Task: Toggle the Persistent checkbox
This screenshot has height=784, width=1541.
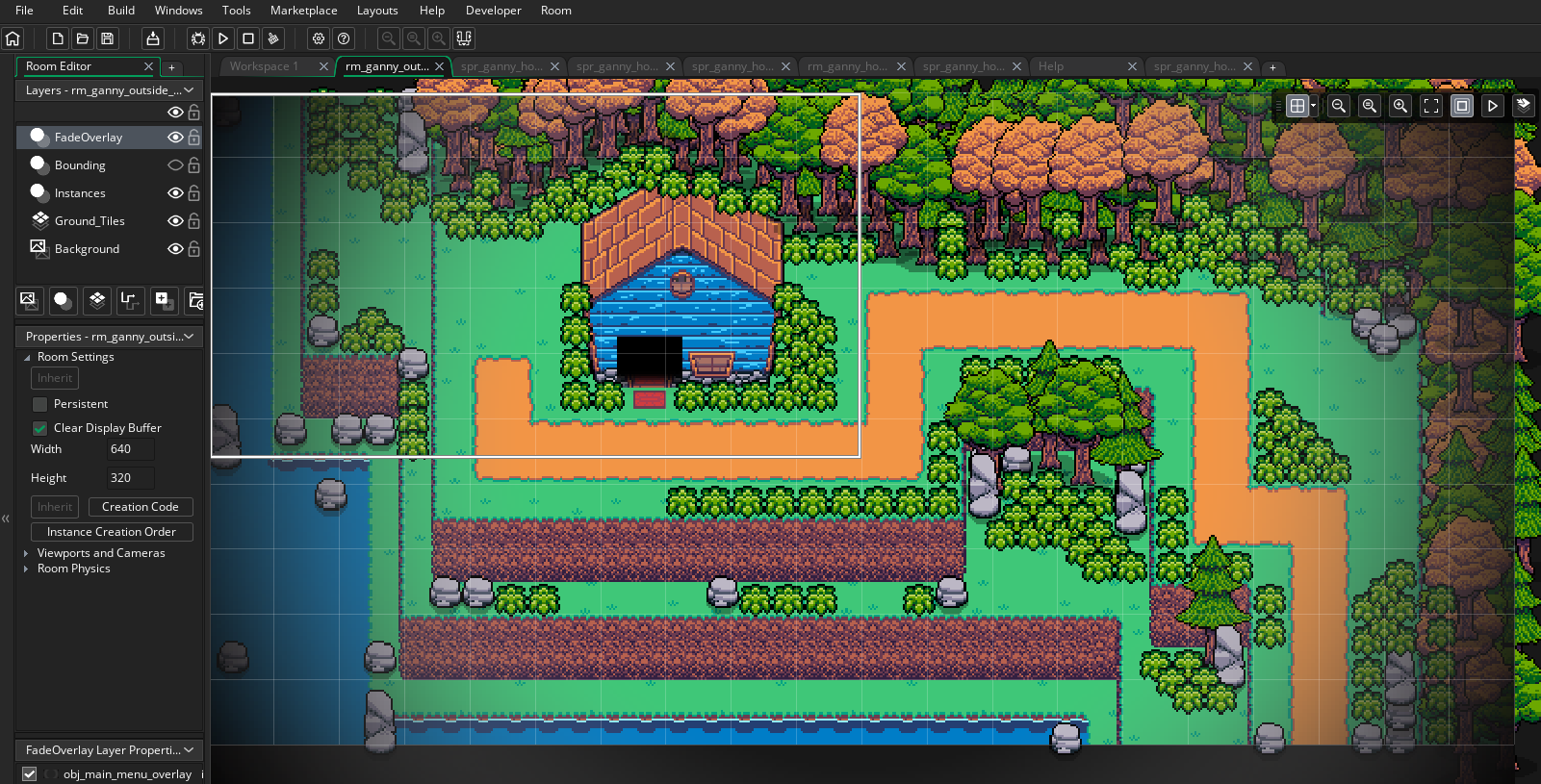Action: tap(39, 404)
